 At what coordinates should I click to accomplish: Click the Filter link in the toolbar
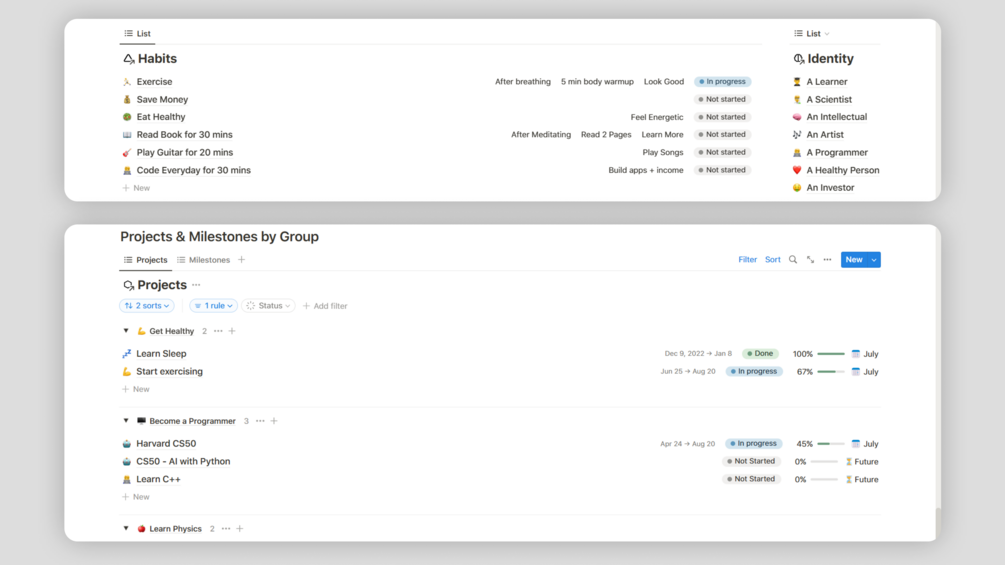[747, 260]
